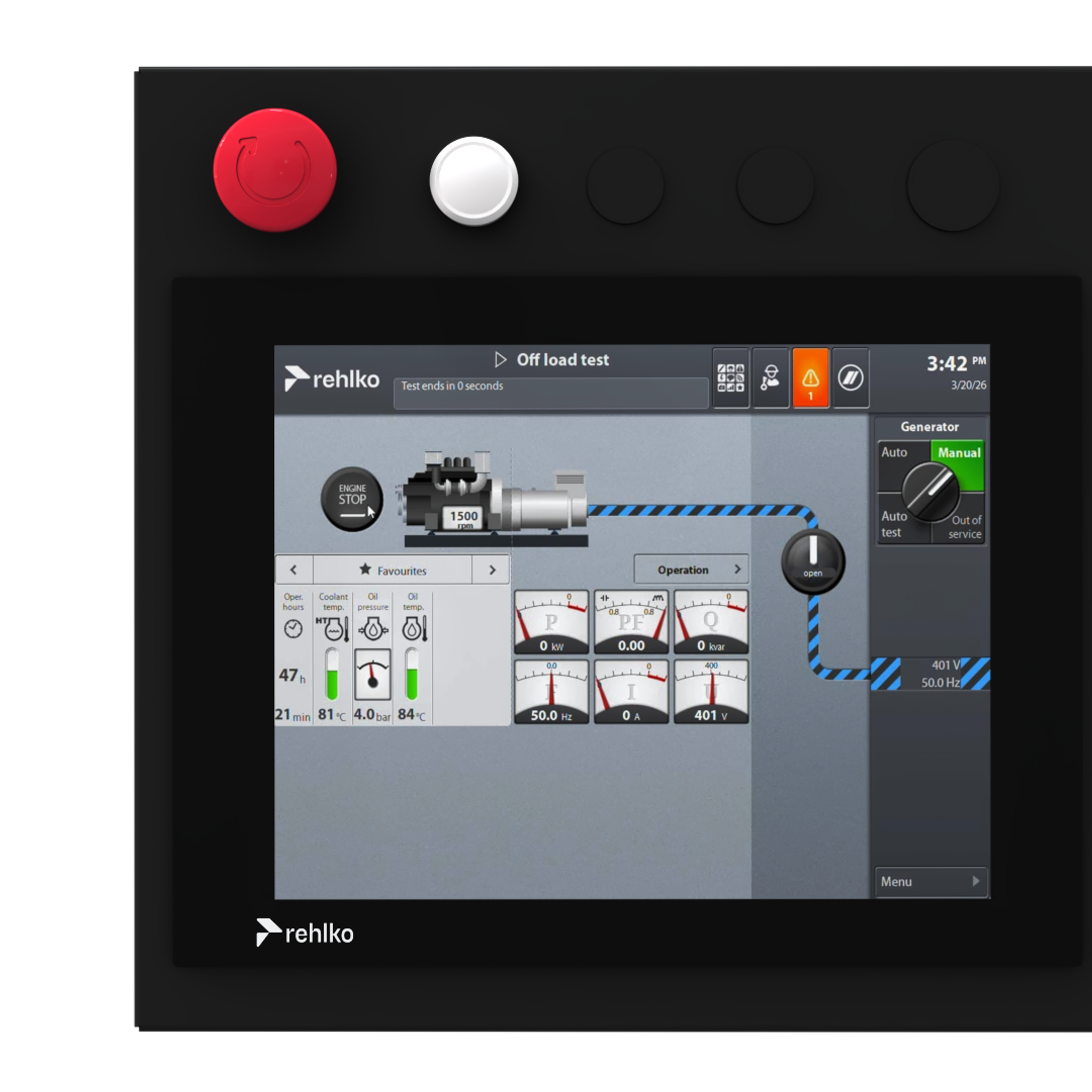Screen dimensions: 1092x1092
Task: Click the 401 V busbar voltage readout
Action: click(945, 665)
